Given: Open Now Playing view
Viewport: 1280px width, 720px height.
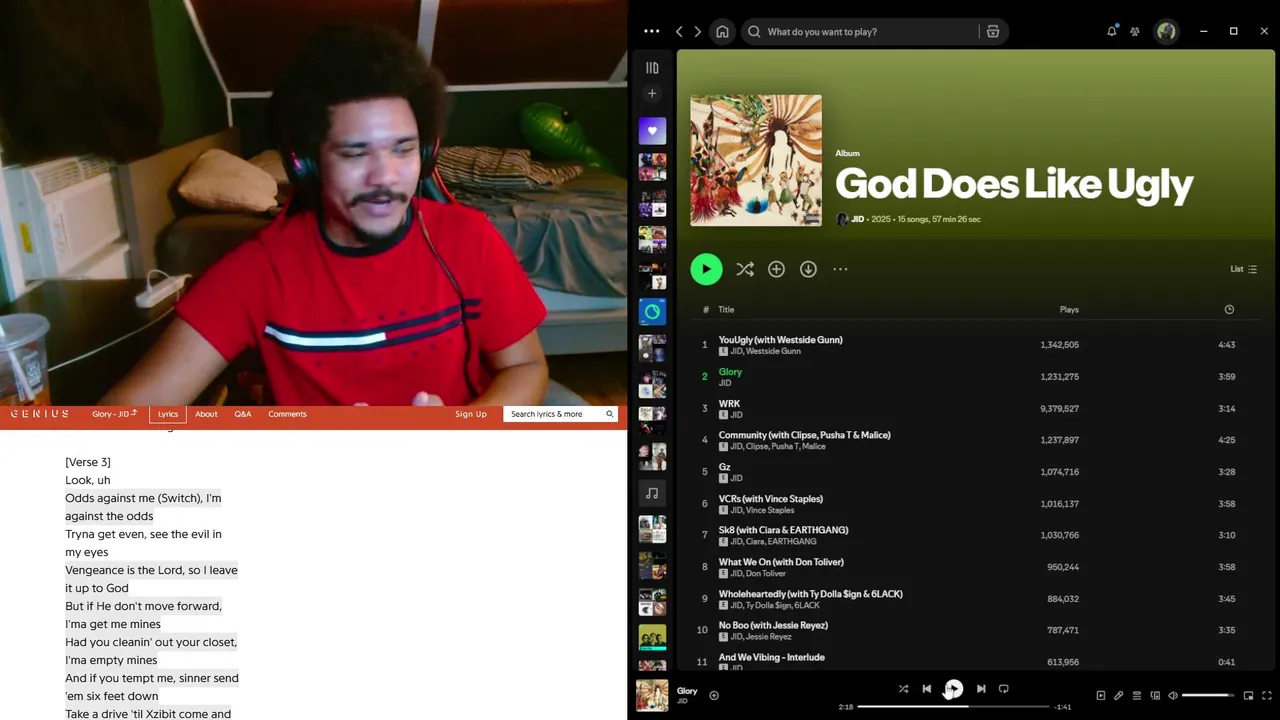Looking at the screenshot, I should (1100, 695).
